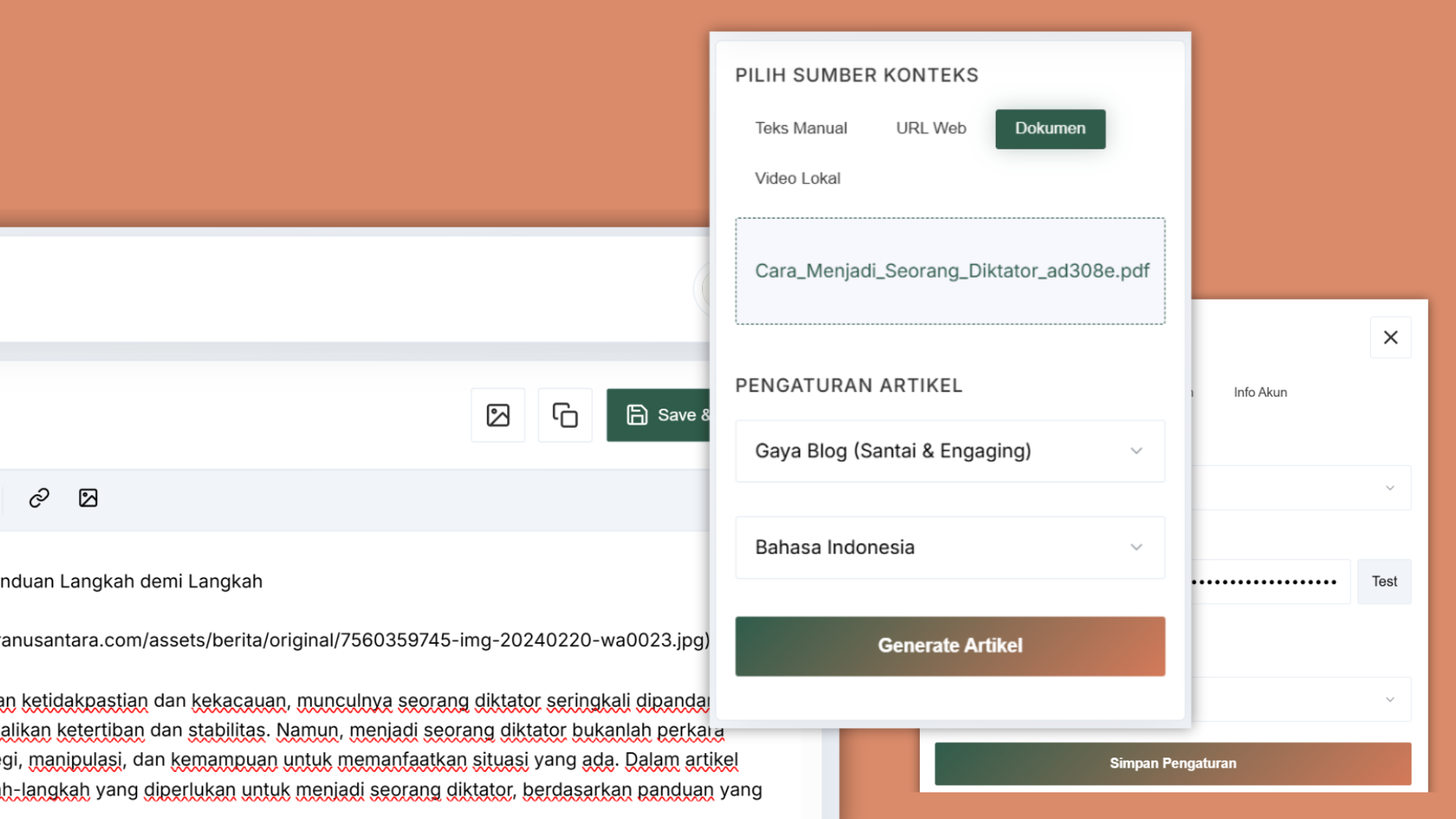This screenshot has height=819, width=1456.
Task: Select the Dokumen source tab
Action: [1050, 128]
